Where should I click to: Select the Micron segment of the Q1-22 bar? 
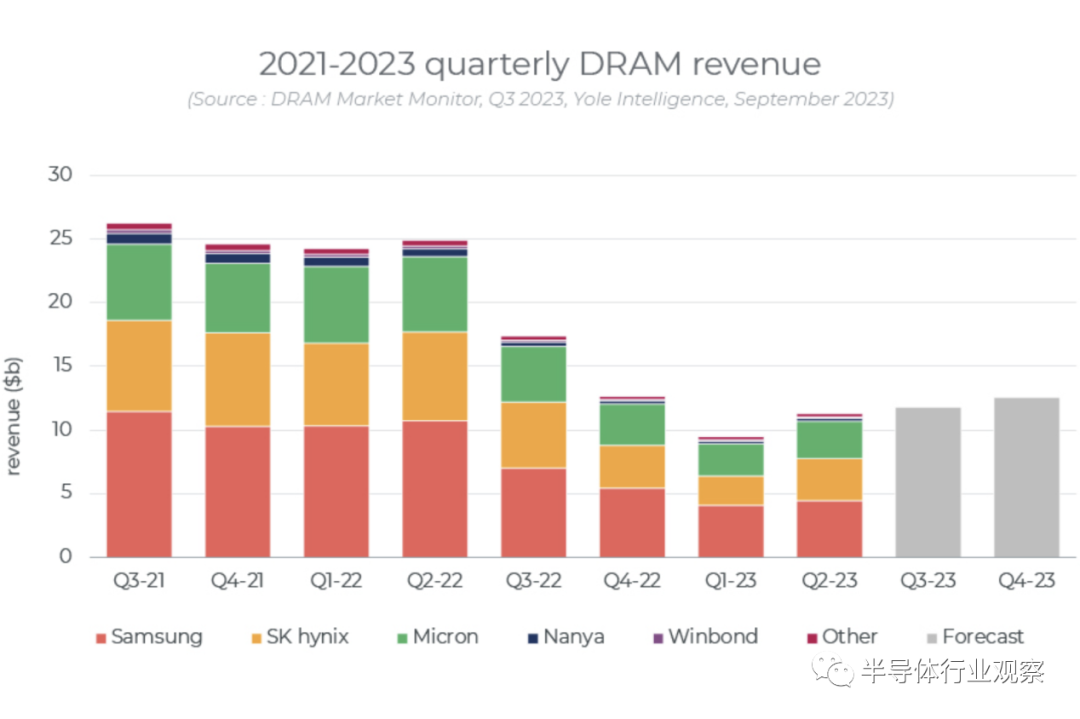click(336, 305)
